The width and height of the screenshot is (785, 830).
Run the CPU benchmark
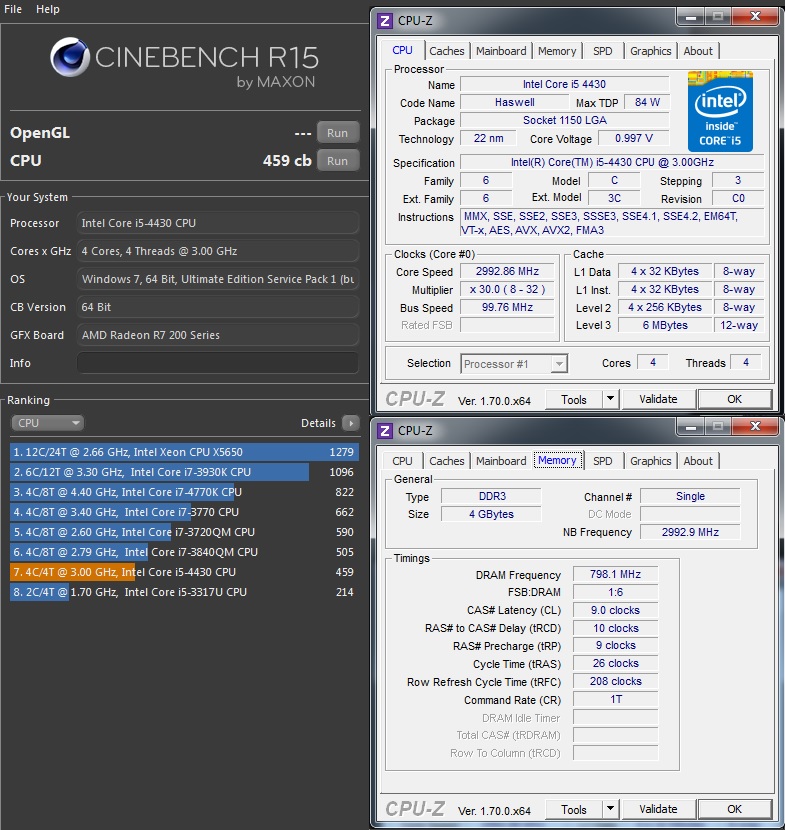337,161
